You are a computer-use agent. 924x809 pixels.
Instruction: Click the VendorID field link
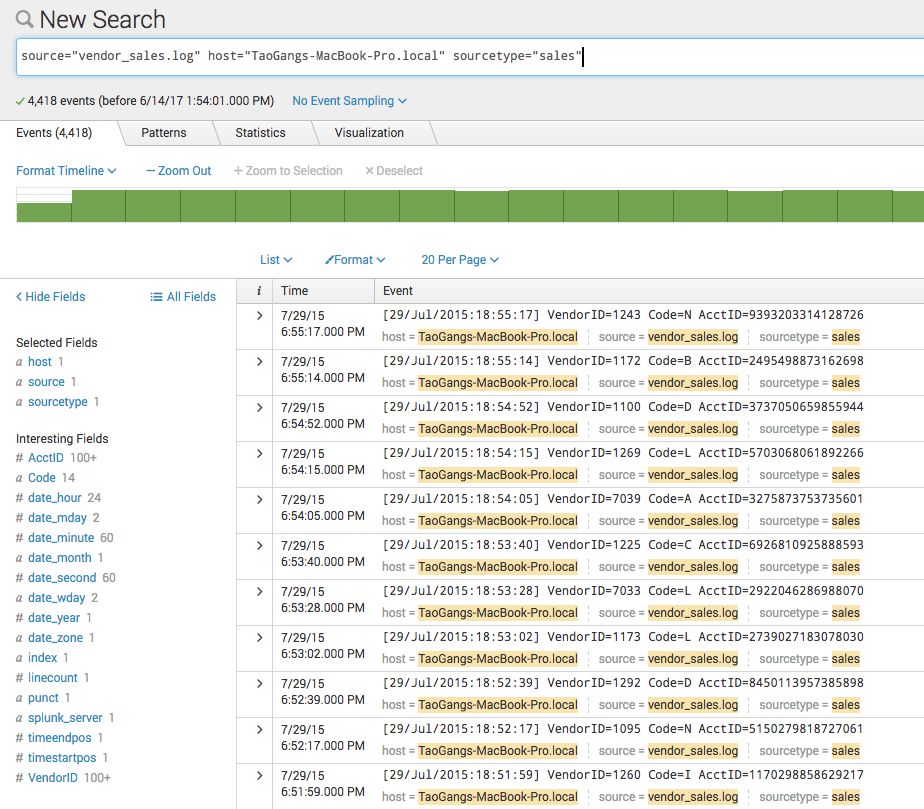53,778
